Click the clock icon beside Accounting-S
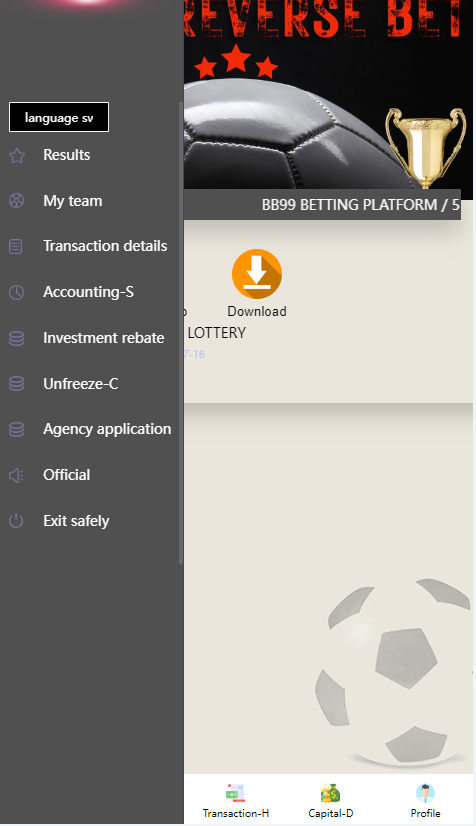This screenshot has height=826, width=476. [x=16, y=292]
